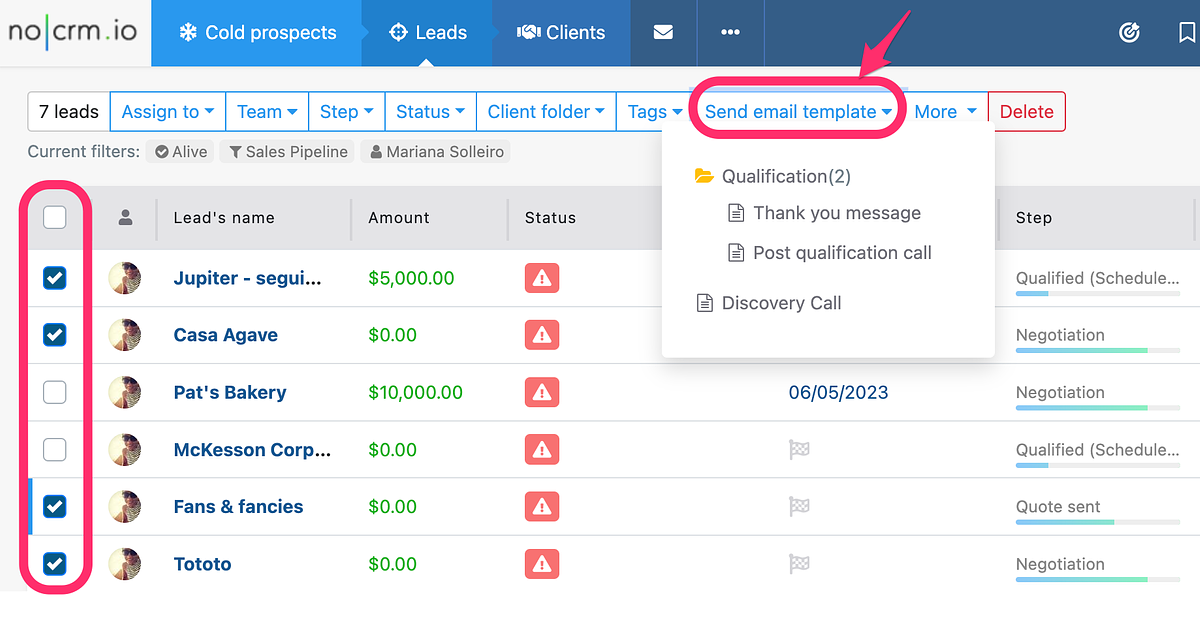Click the warning status icon for Jupiter
The image size is (1200, 622).
pyautogui.click(x=542, y=278)
